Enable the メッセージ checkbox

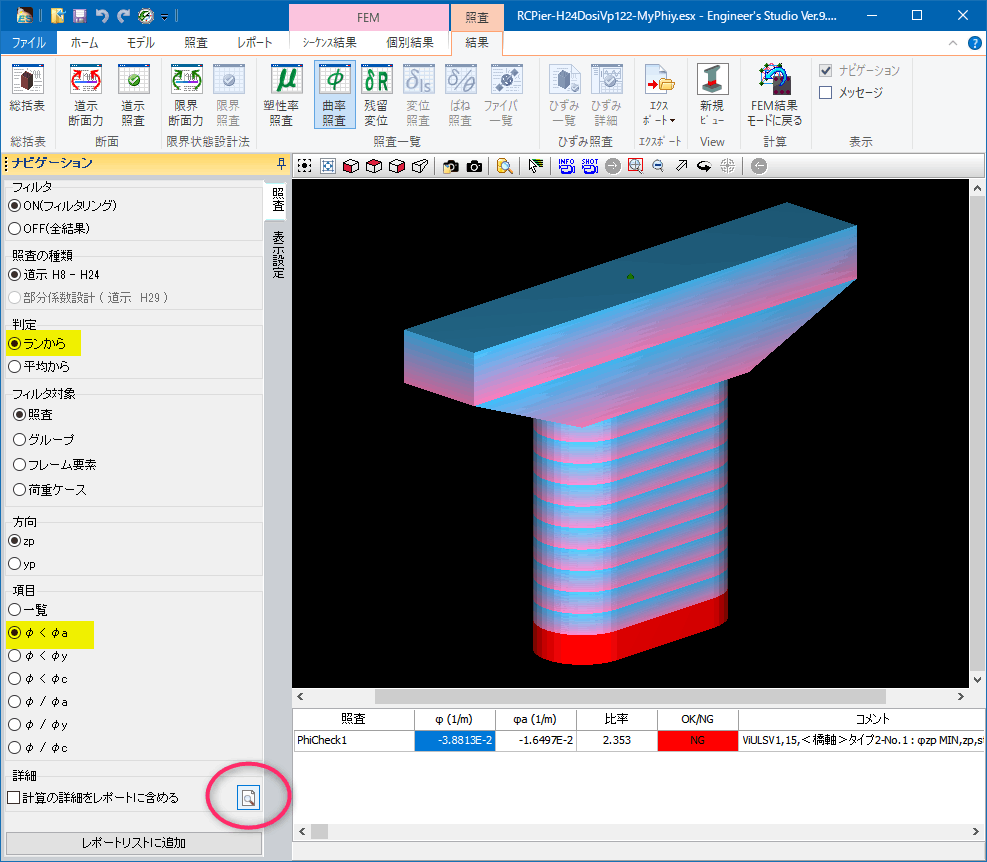click(826, 92)
